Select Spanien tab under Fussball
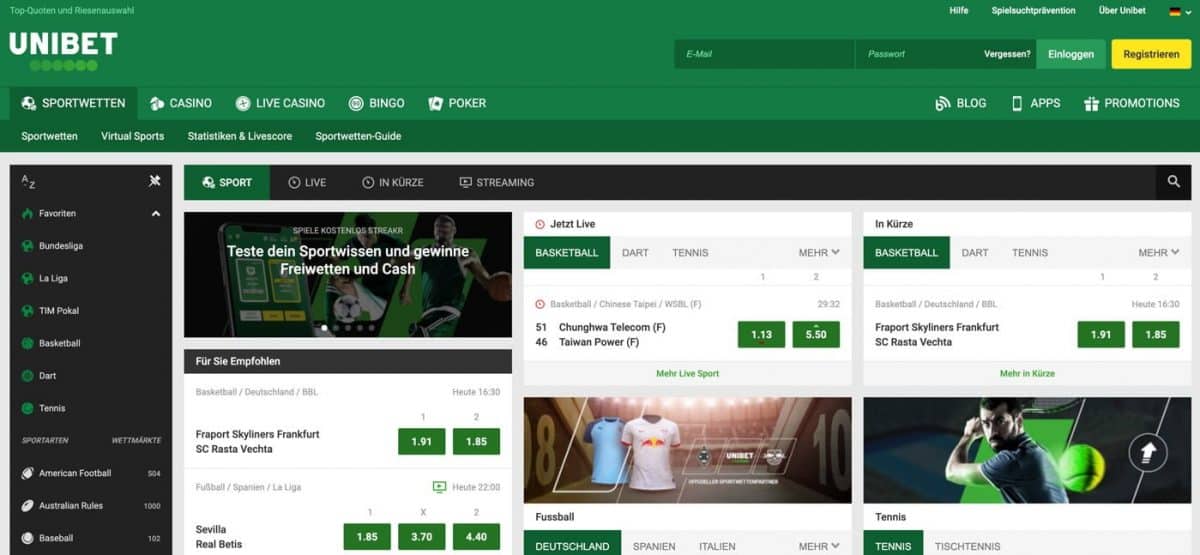This screenshot has height=555, width=1200. [654, 546]
